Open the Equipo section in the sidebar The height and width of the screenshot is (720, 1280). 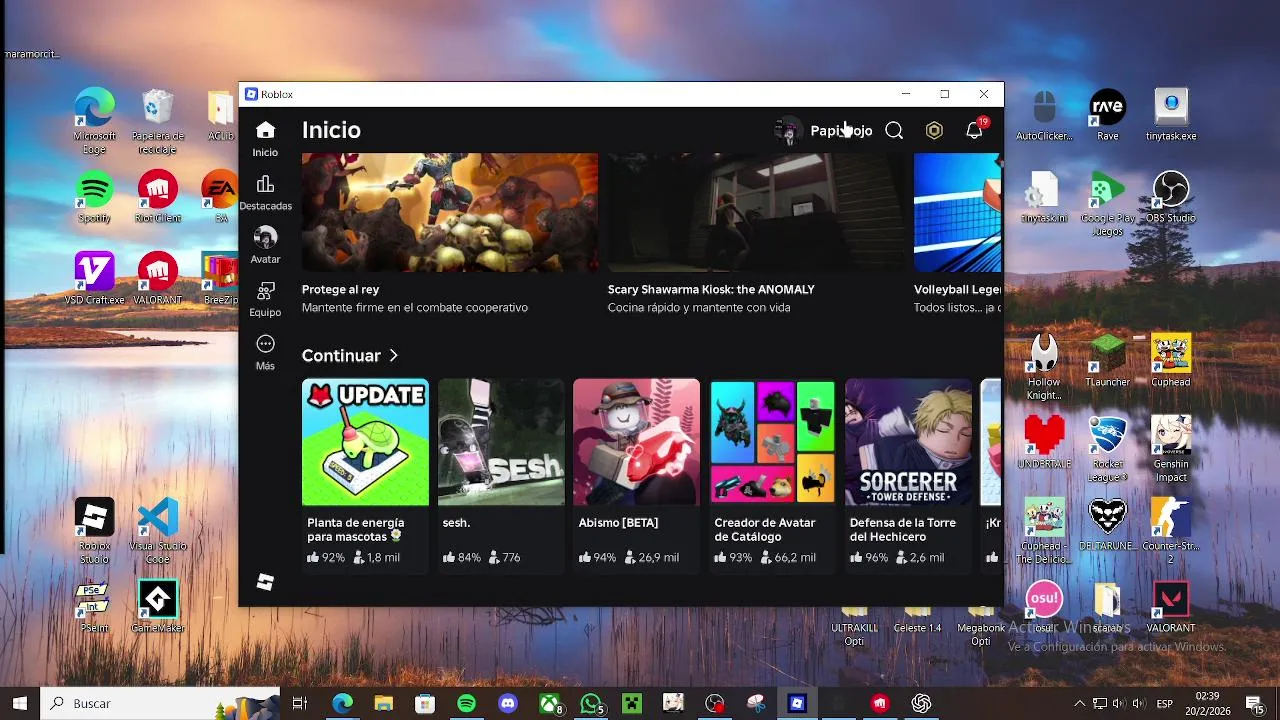(x=265, y=299)
